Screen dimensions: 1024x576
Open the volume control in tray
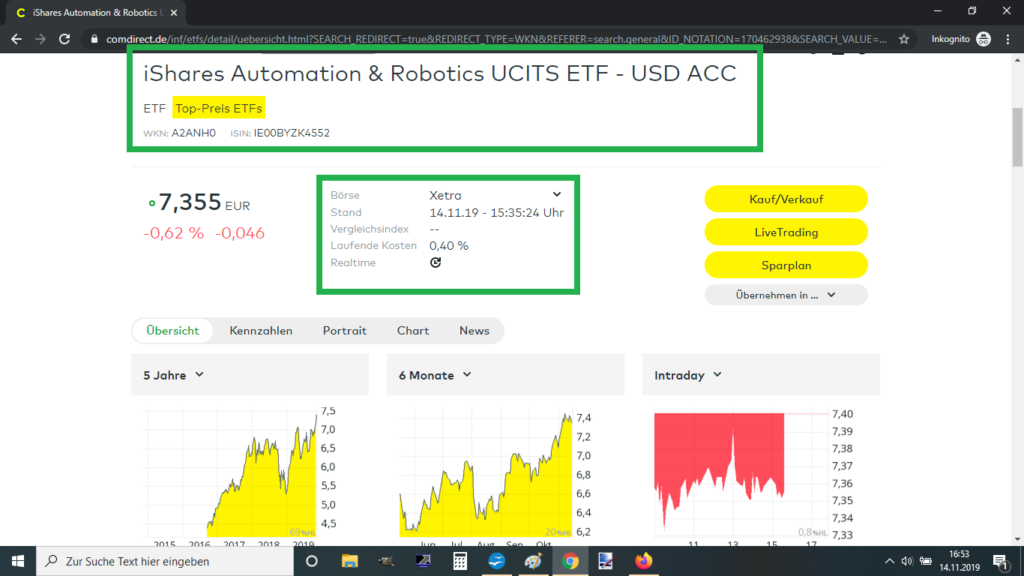click(x=906, y=561)
